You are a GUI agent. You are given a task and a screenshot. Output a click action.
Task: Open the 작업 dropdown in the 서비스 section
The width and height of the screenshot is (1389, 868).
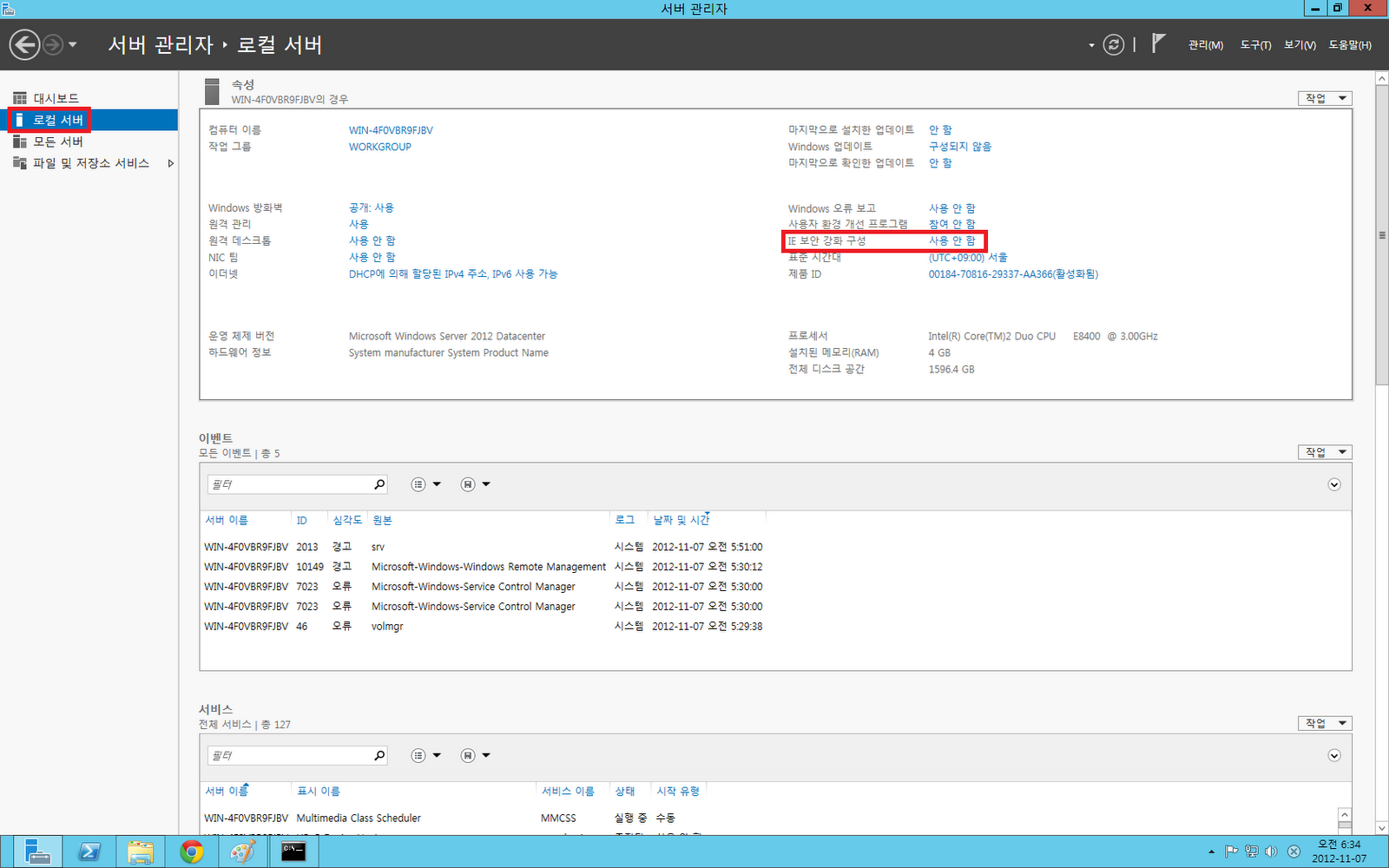[1325, 723]
